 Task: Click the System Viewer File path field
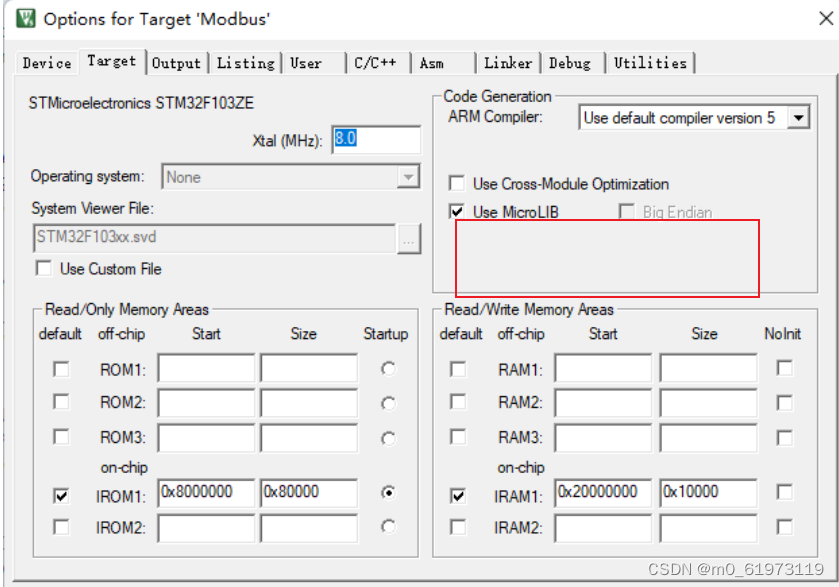(214, 238)
